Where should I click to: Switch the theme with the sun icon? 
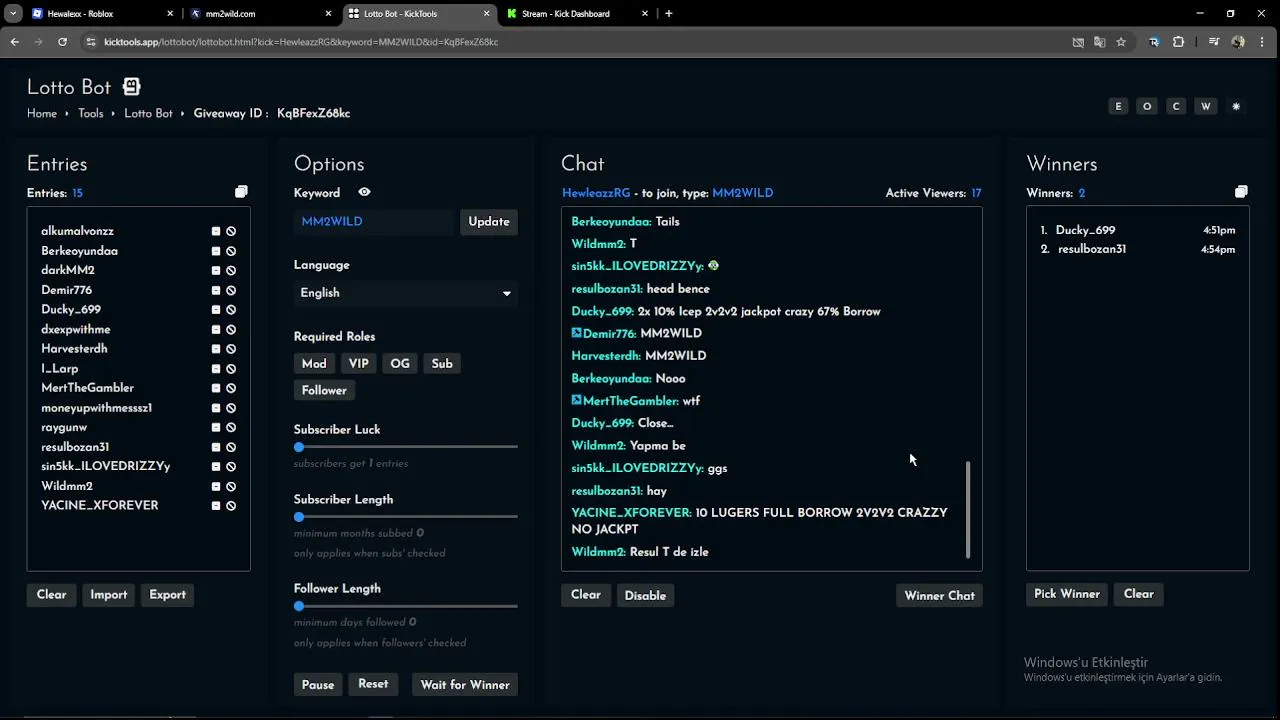point(1236,106)
